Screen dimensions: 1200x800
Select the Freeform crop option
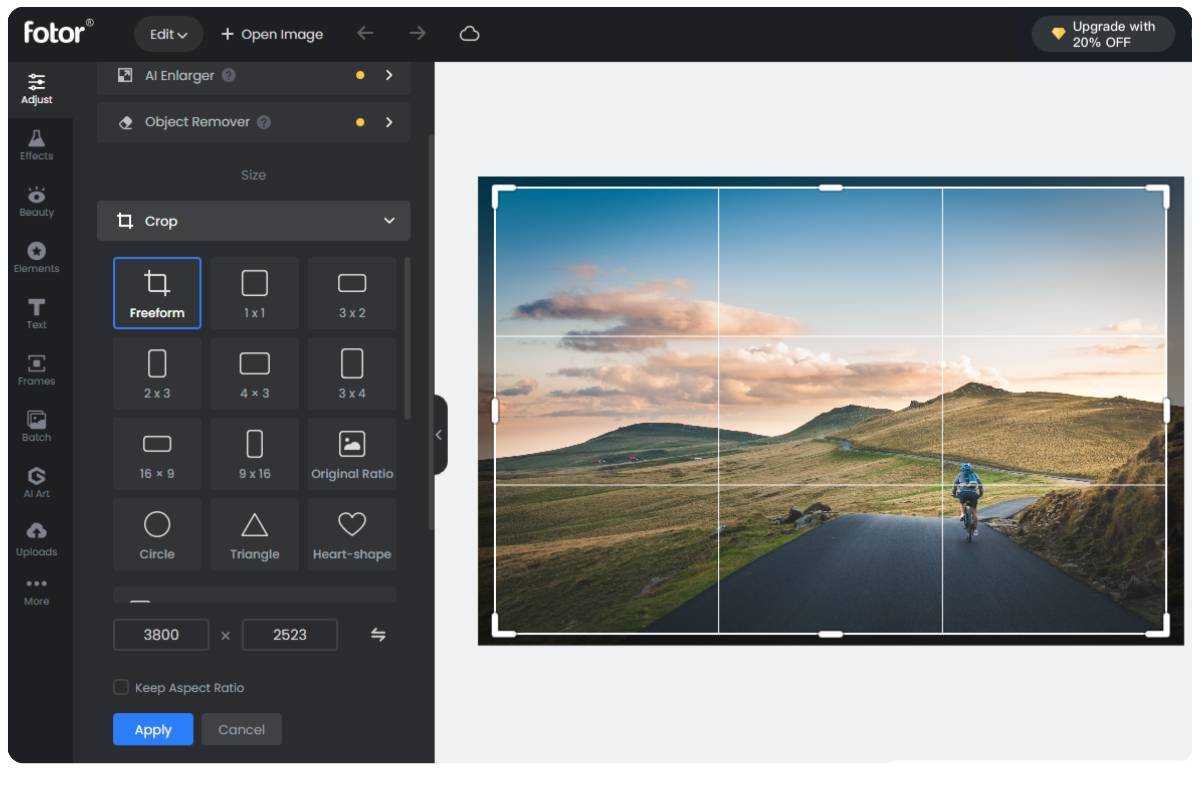coord(157,293)
